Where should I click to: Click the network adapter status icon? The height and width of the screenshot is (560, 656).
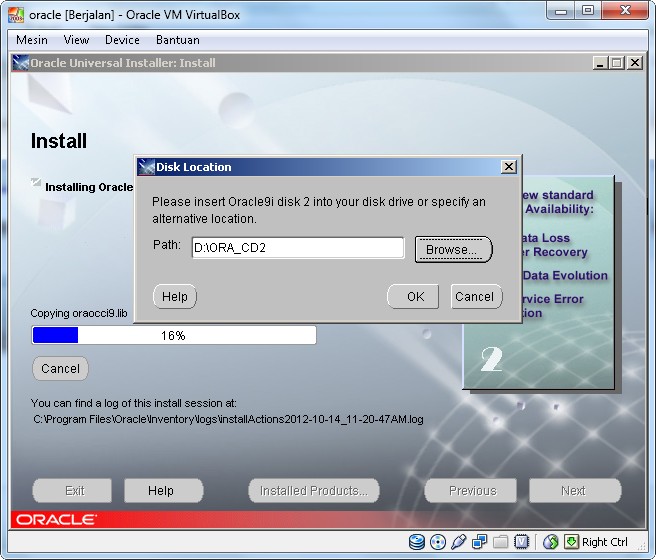pyautogui.click(x=479, y=542)
